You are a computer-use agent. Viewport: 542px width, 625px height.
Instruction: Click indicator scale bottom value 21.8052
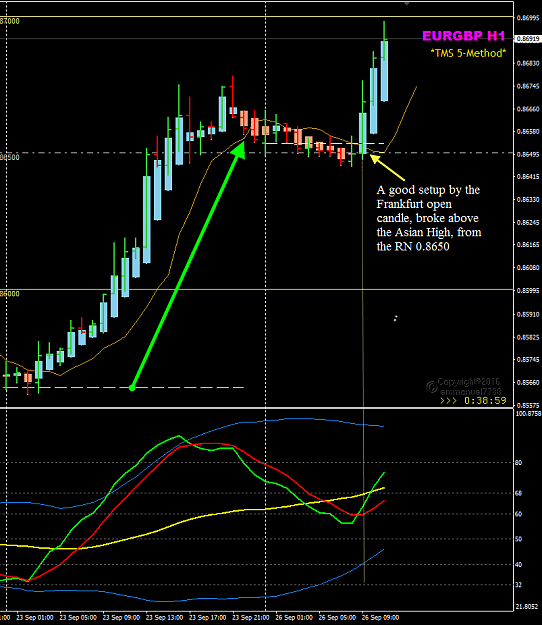(x=527, y=607)
